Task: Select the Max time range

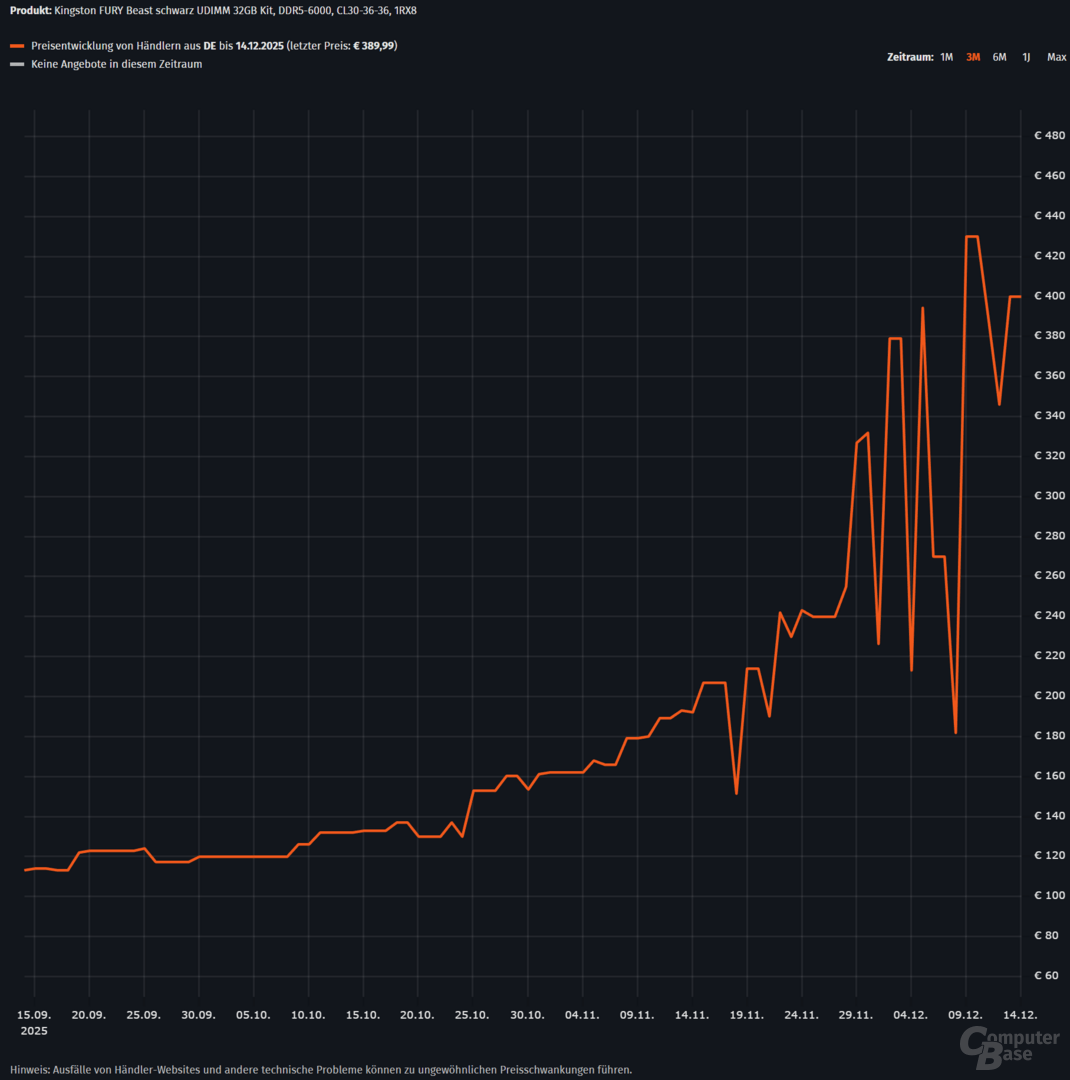Action: tap(1056, 57)
